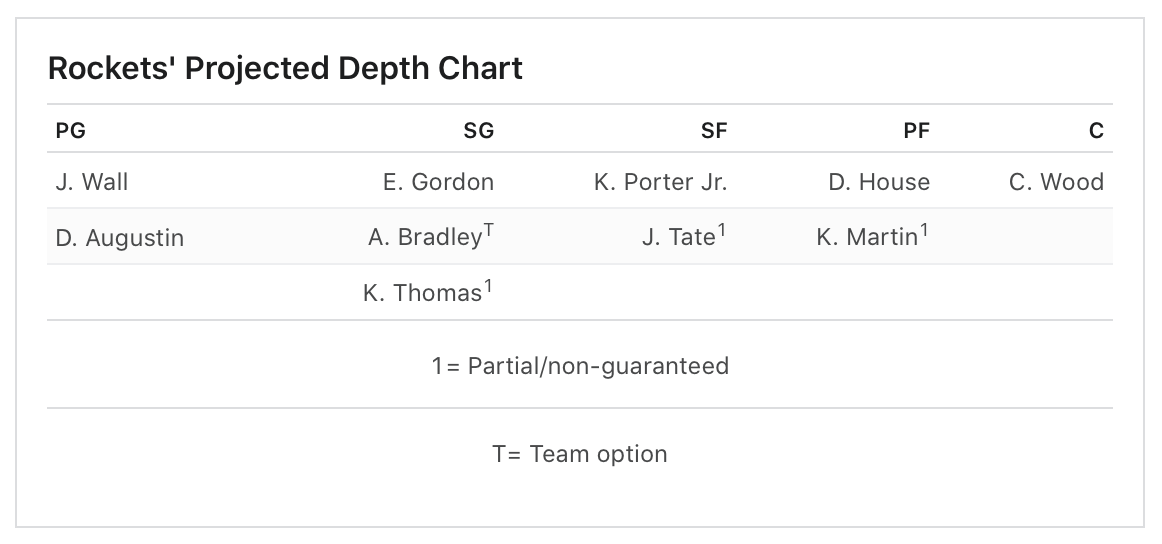Image resolution: width=1162 pixels, height=544 pixels.
Task: Click the J. Tate cell
Action: 684,236
